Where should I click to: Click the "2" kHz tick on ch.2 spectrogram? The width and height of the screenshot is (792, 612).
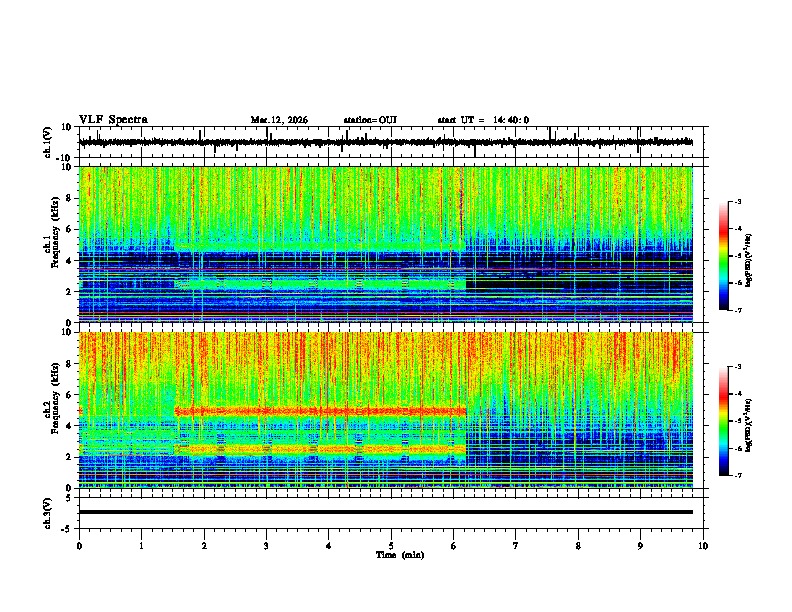(x=70, y=457)
